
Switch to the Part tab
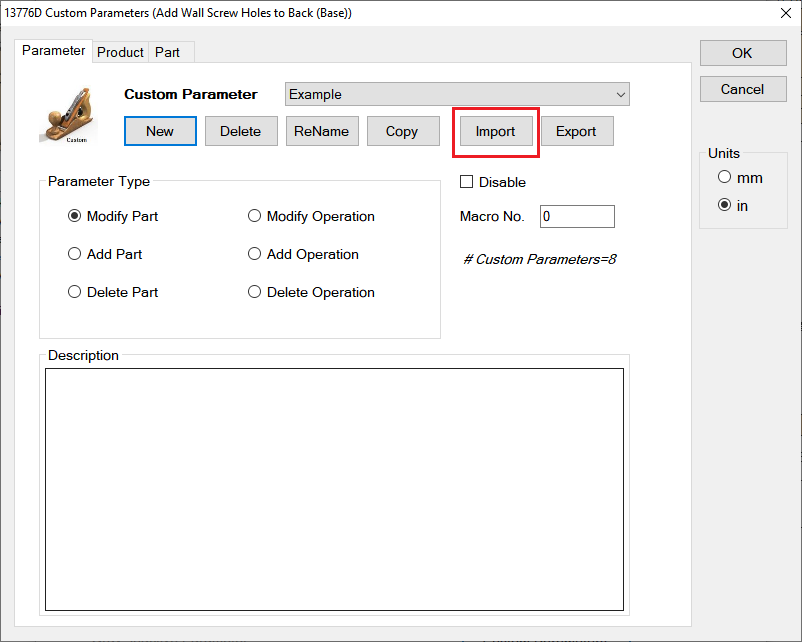click(x=167, y=52)
